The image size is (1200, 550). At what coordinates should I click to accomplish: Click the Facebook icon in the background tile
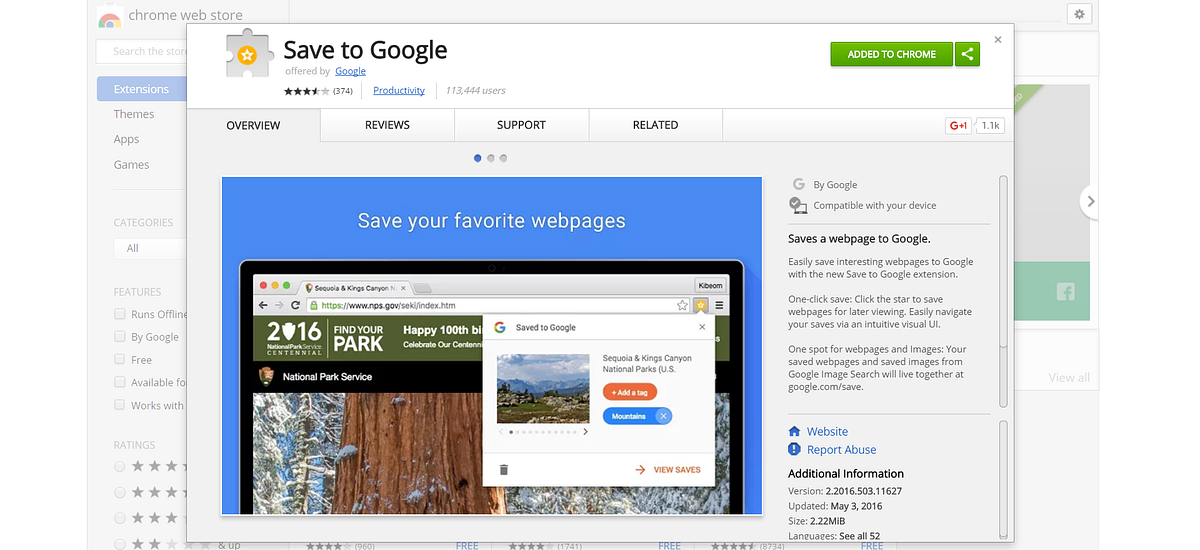tap(1064, 293)
